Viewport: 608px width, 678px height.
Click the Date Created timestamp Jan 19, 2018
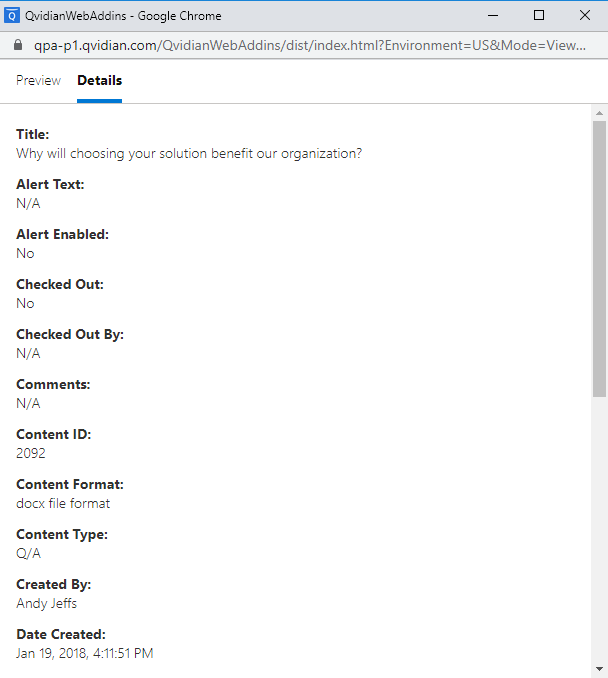point(85,653)
